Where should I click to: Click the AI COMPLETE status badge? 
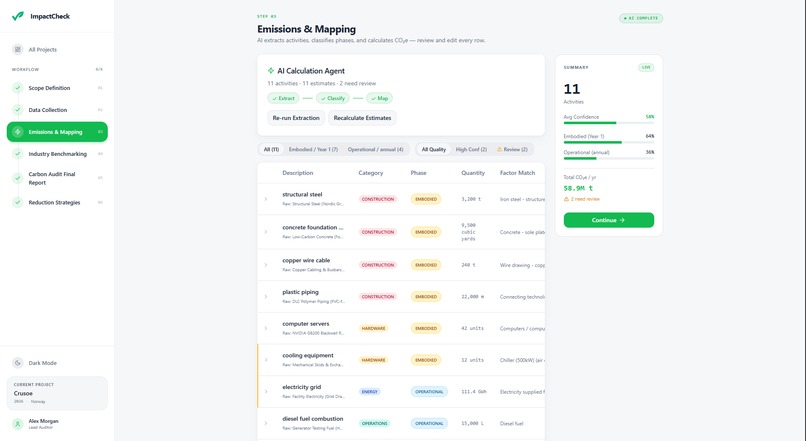[640, 18]
